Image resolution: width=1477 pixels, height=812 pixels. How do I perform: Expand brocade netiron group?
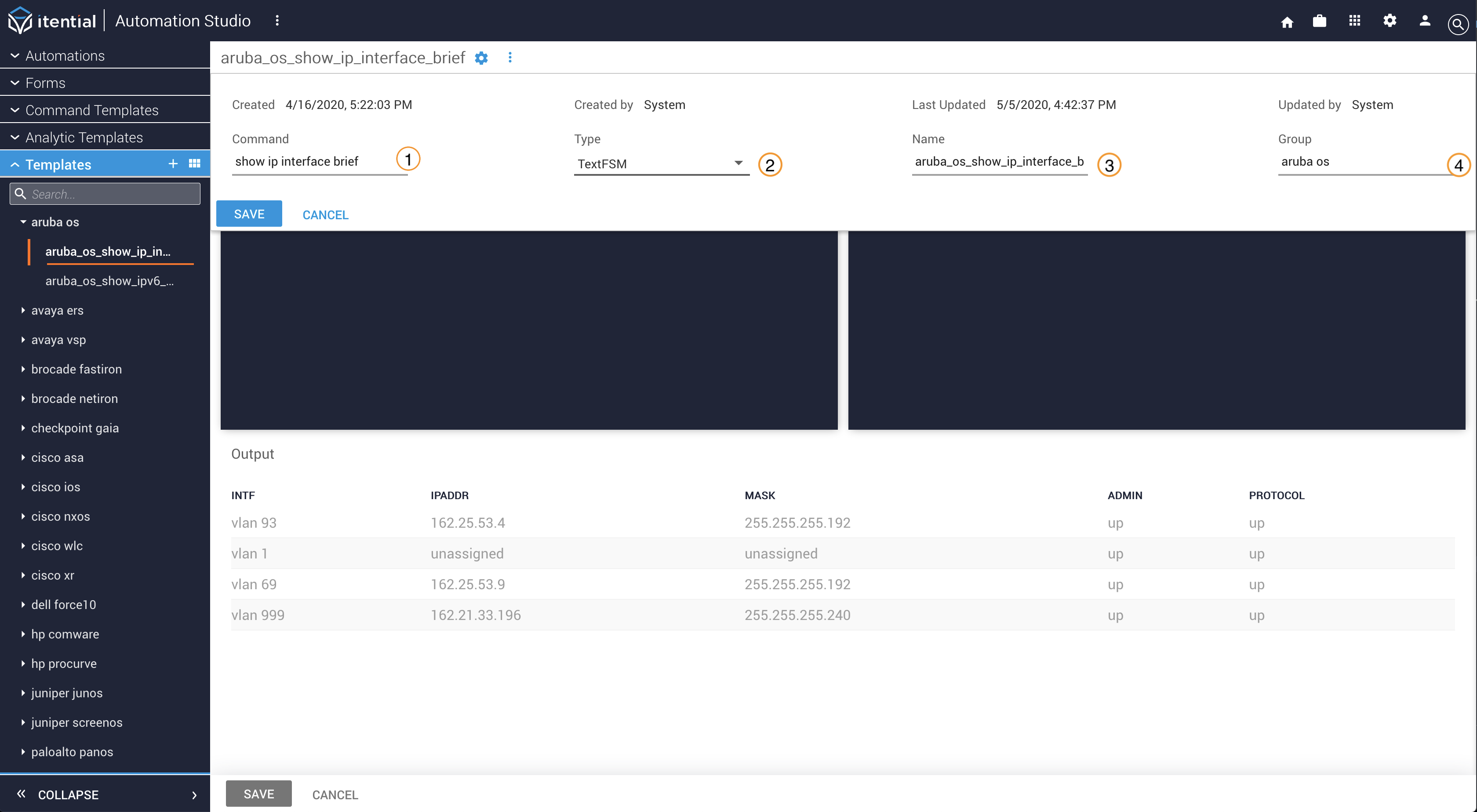23,398
